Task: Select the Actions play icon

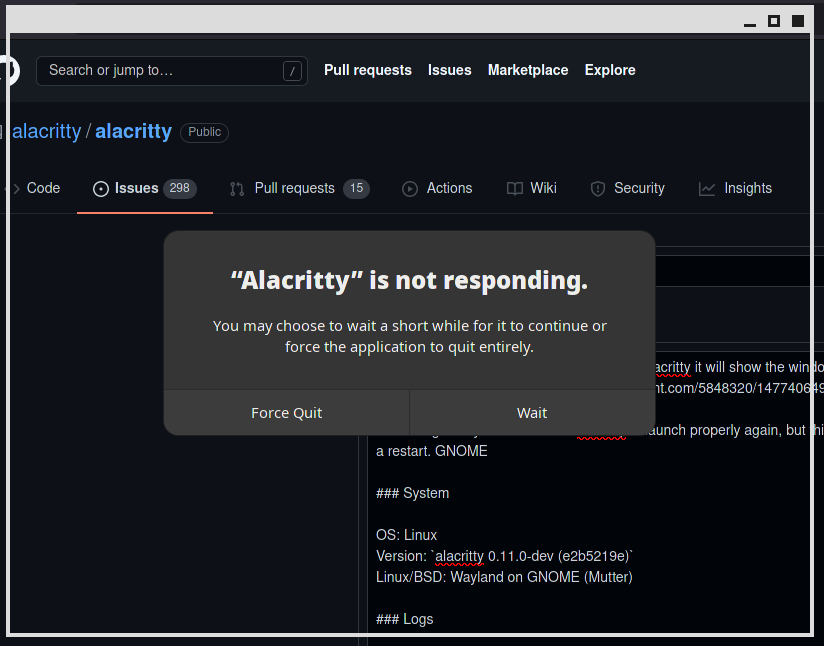Action: coord(409,188)
